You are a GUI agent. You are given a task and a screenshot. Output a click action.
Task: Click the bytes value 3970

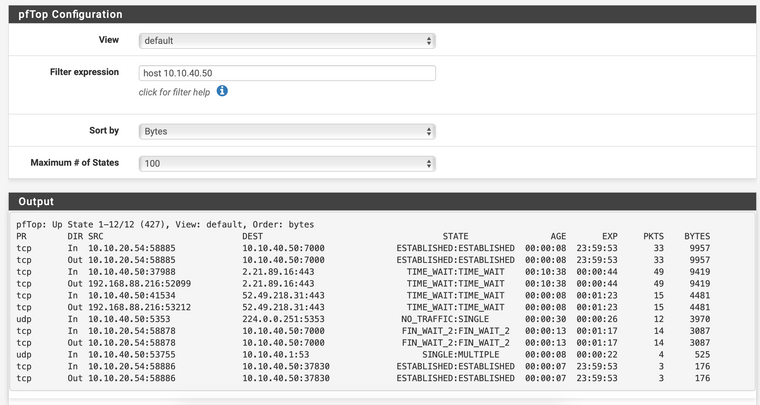coord(700,319)
